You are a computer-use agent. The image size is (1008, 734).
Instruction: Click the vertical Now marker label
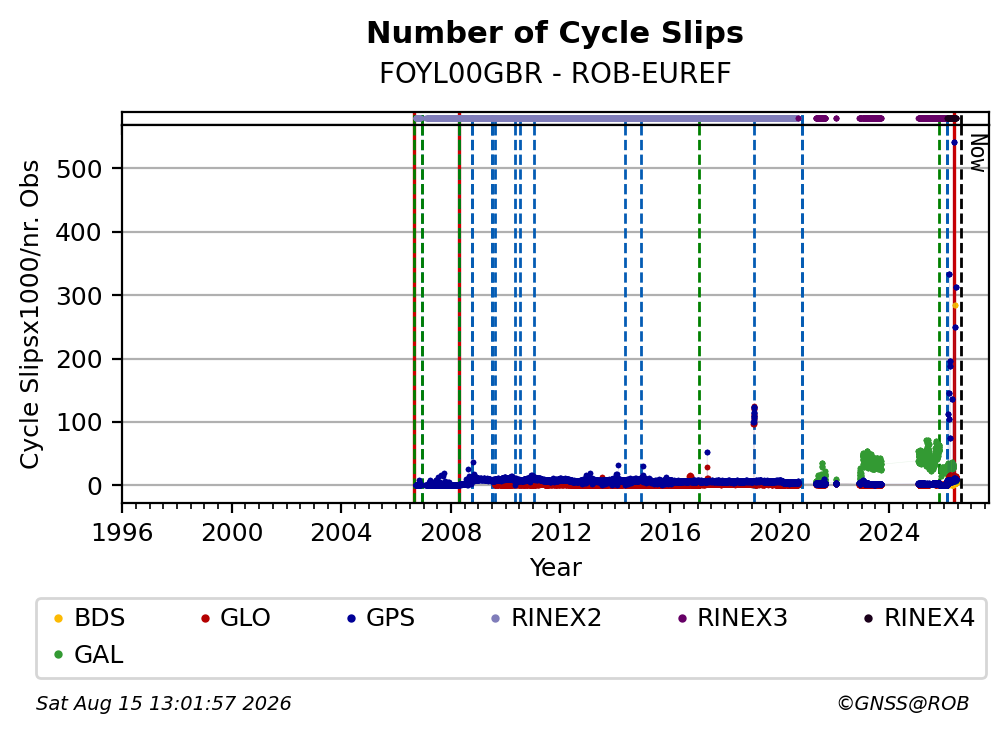(x=978, y=153)
